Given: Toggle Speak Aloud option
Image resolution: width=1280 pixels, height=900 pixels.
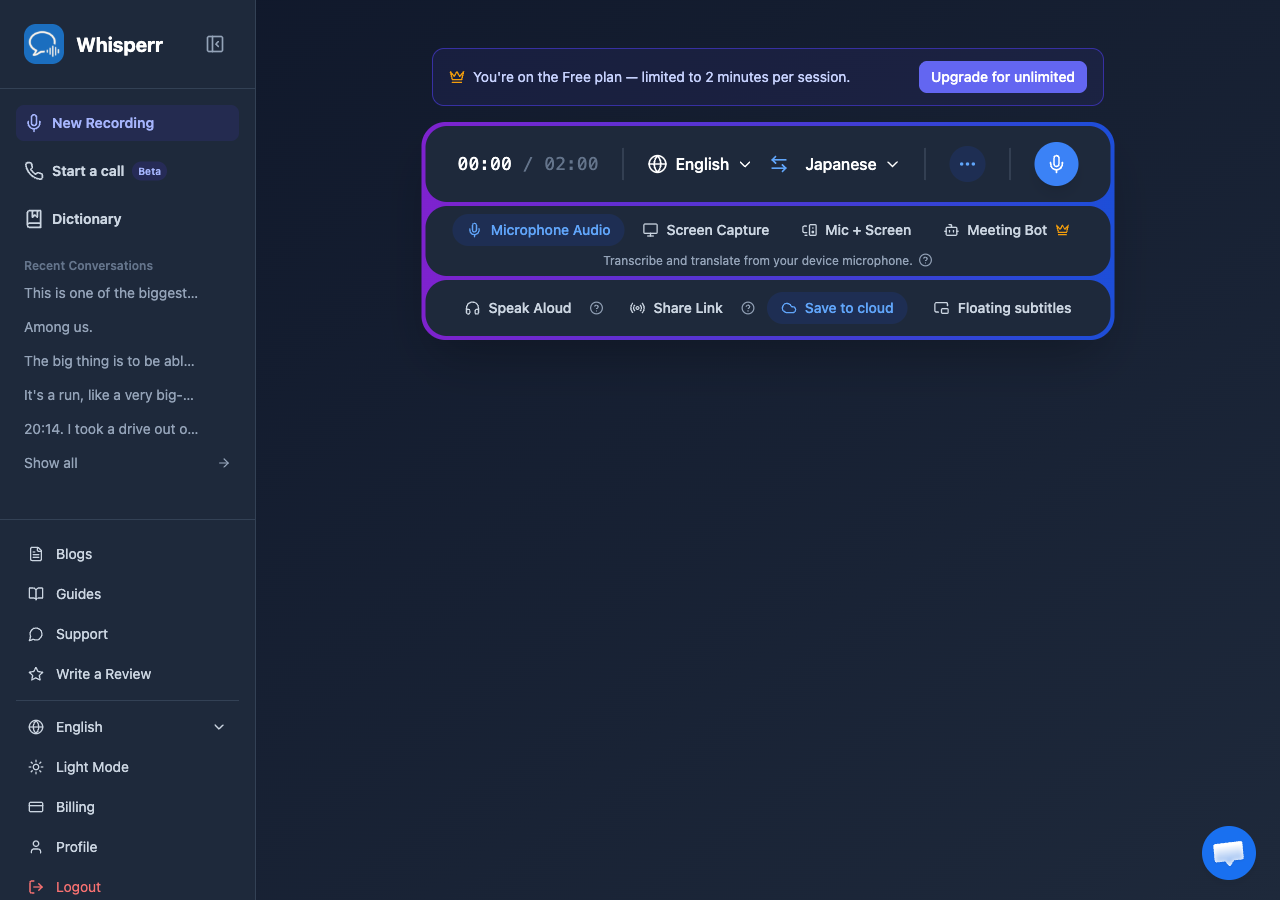Looking at the screenshot, I should point(519,308).
